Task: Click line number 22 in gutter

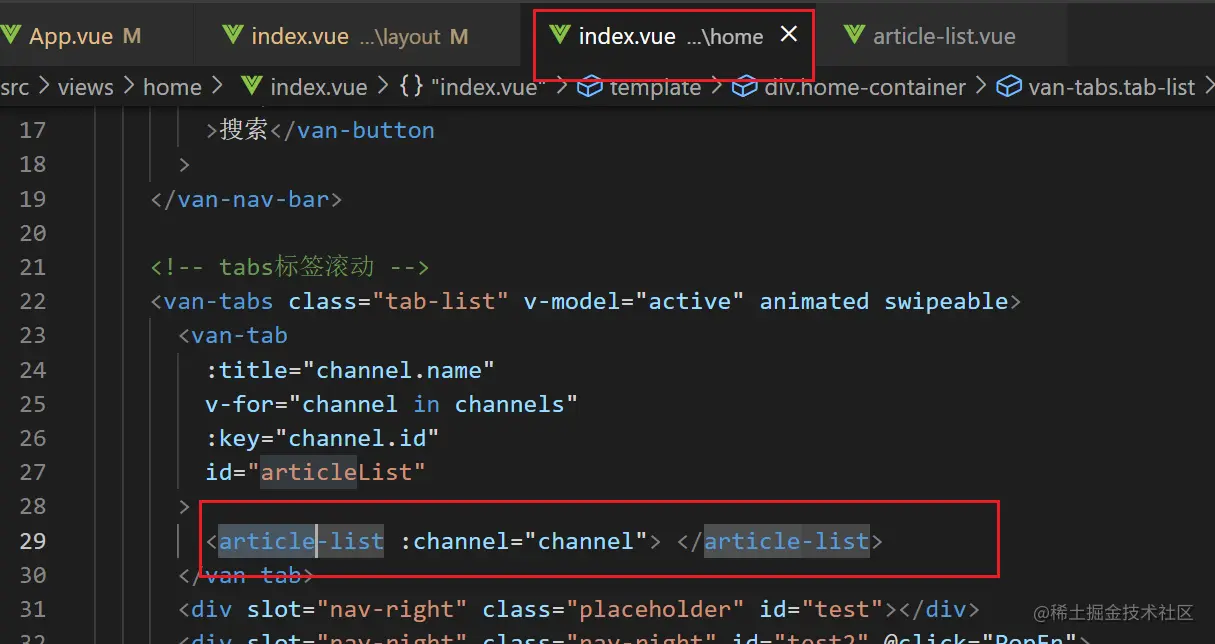Action: 33,301
